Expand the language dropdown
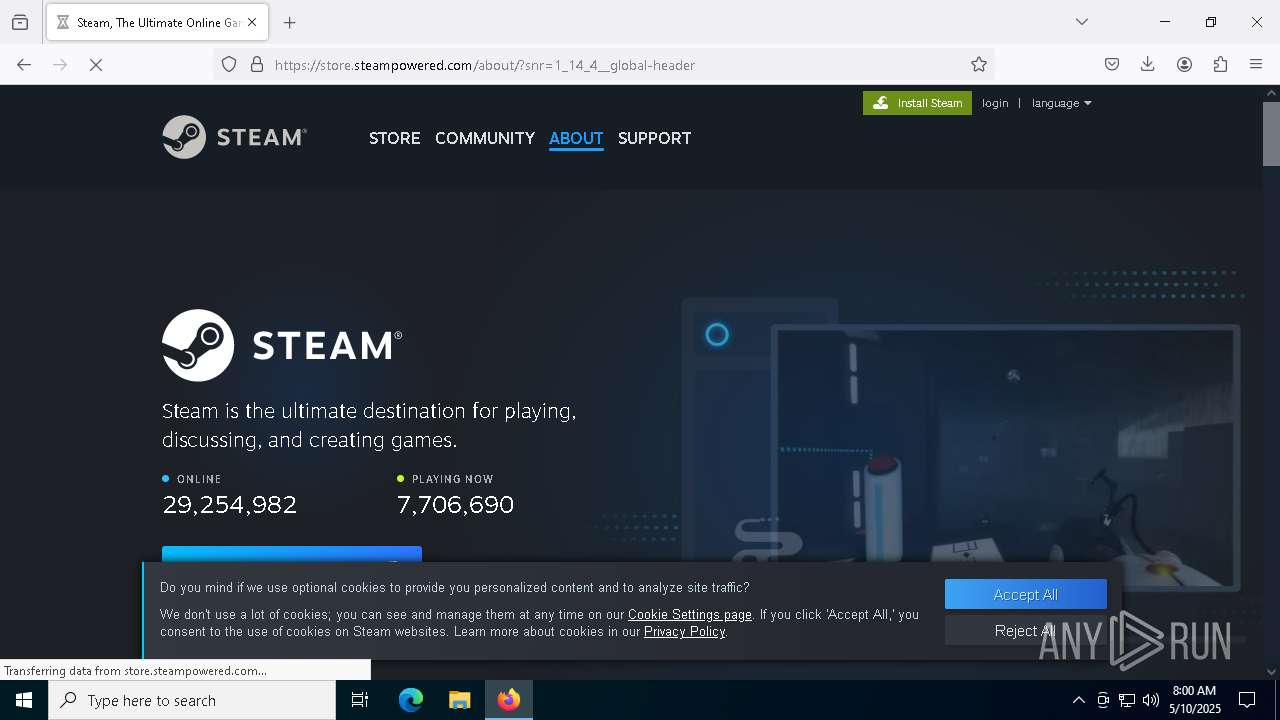 1061,103
